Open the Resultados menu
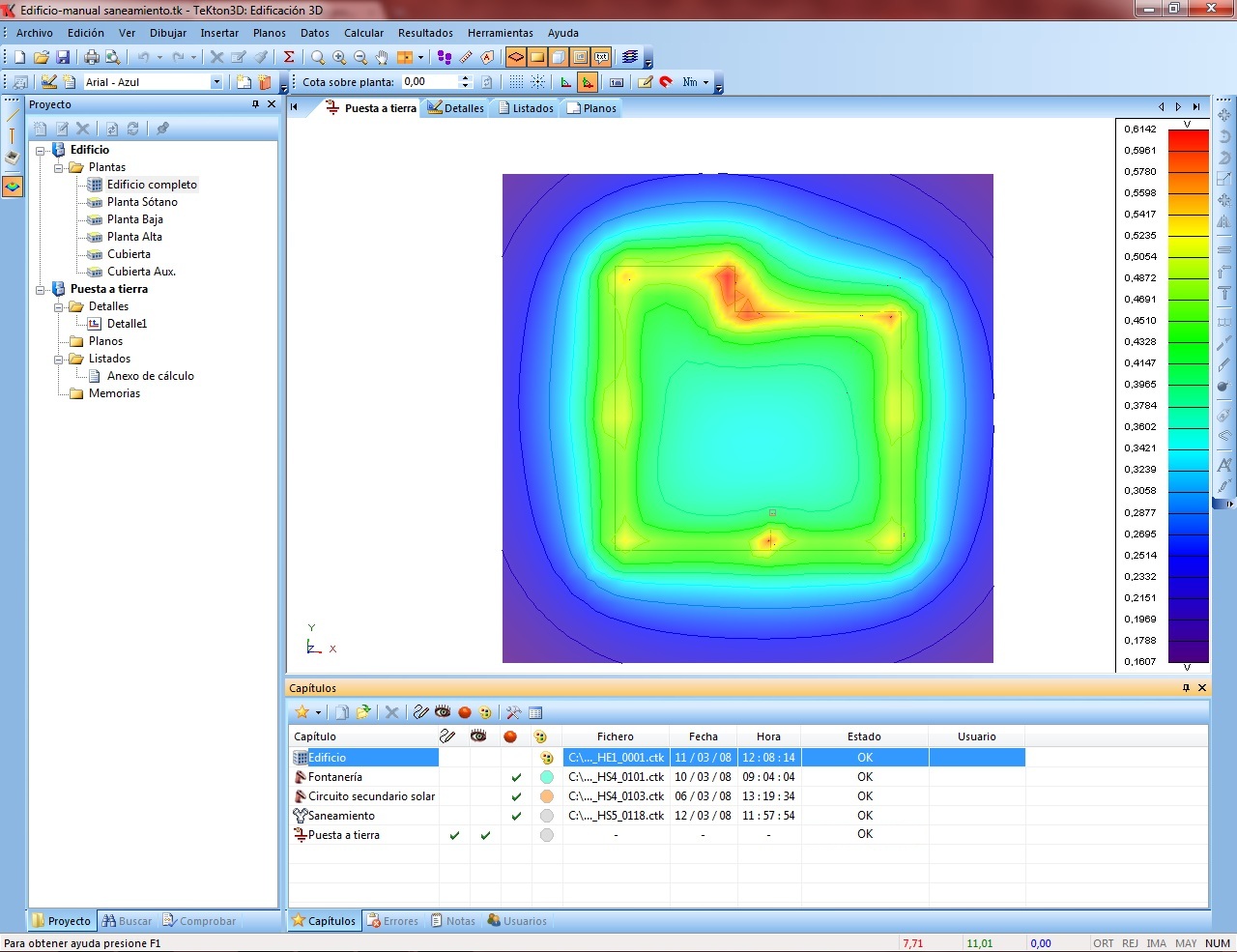 tap(425, 33)
